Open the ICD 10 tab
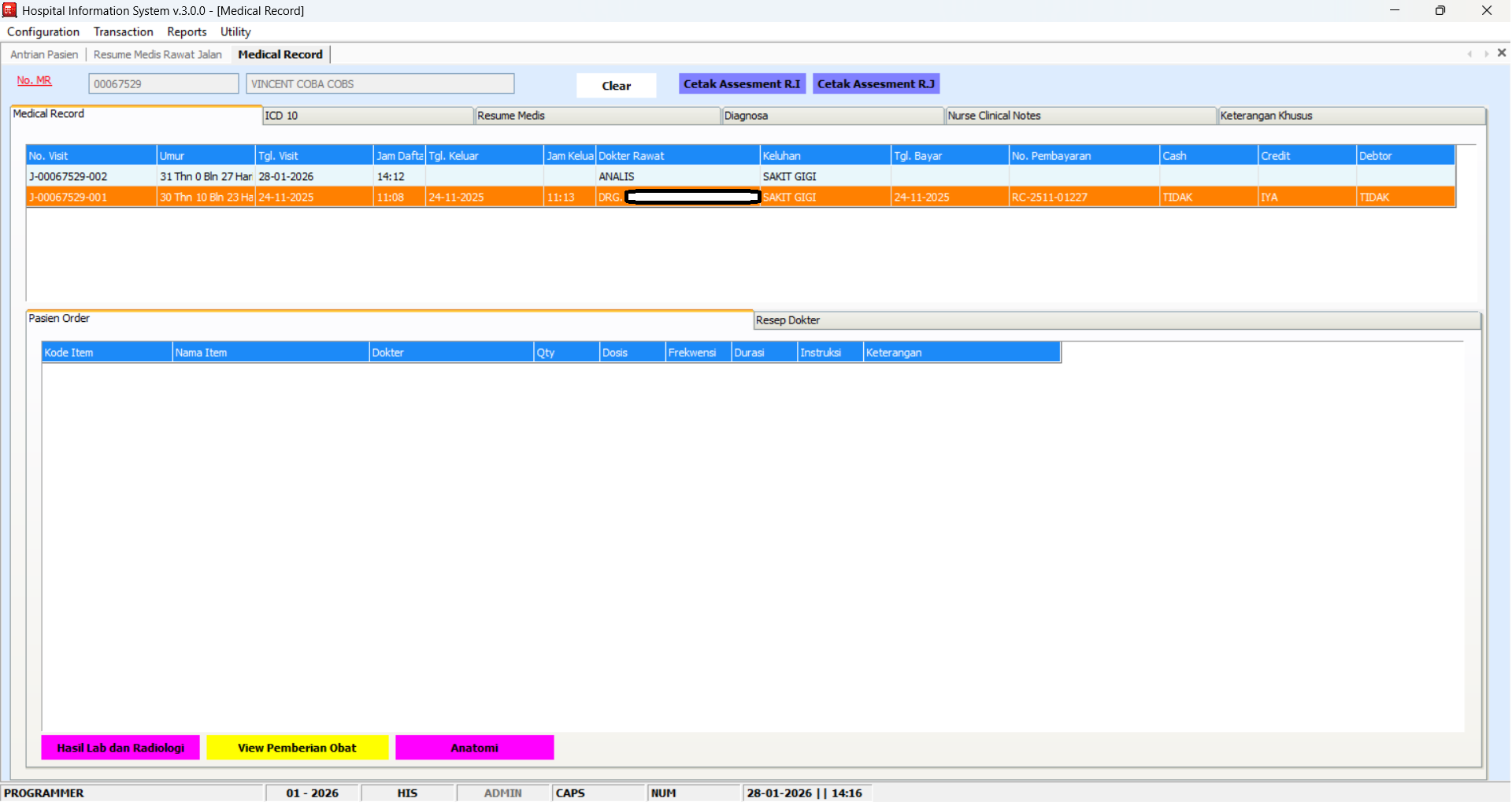Viewport: 1512px width, 802px height. 367,116
